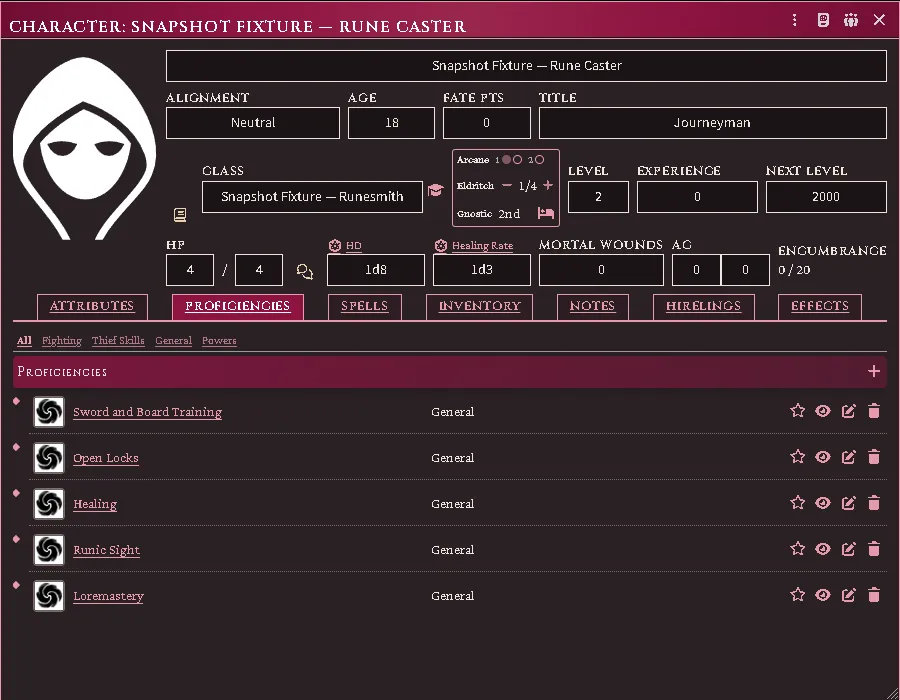900x700 pixels.
Task: Toggle visibility eye for Open Locks
Action: (x=823, y=457)
